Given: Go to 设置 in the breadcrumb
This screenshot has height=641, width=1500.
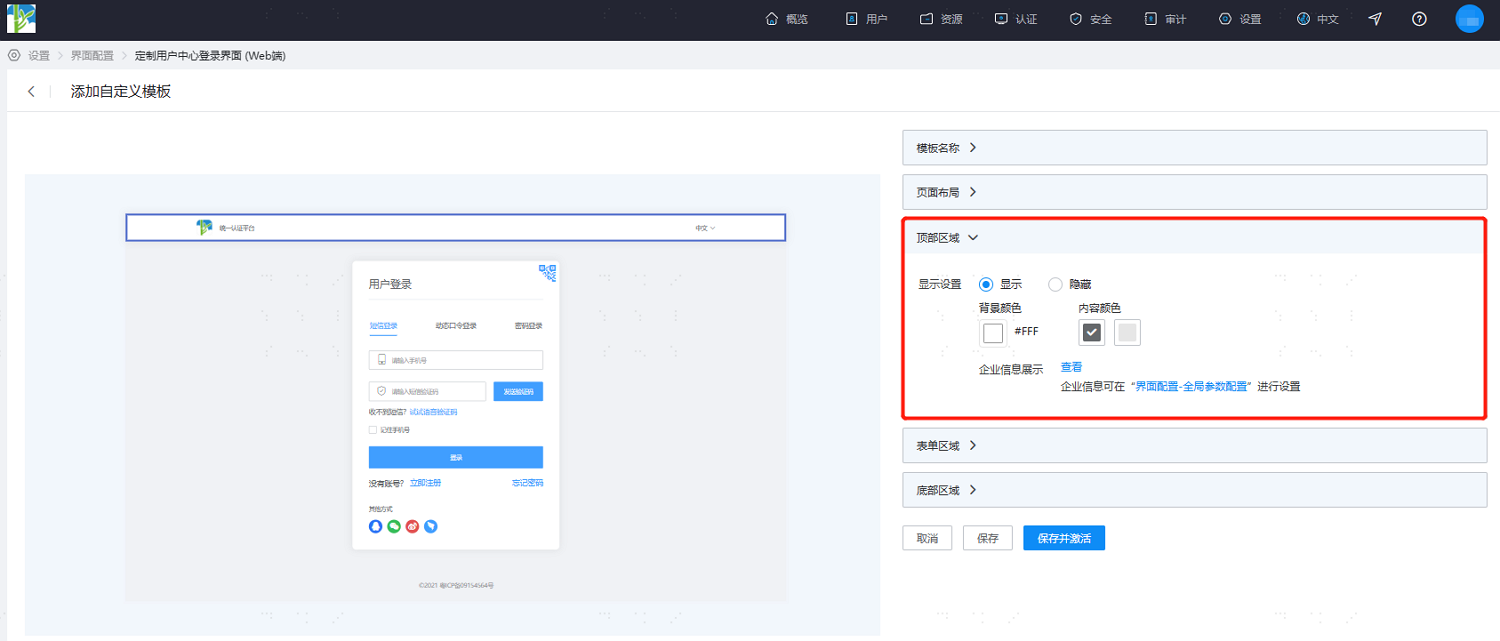Looking at the screenshot, I should 39,56.
